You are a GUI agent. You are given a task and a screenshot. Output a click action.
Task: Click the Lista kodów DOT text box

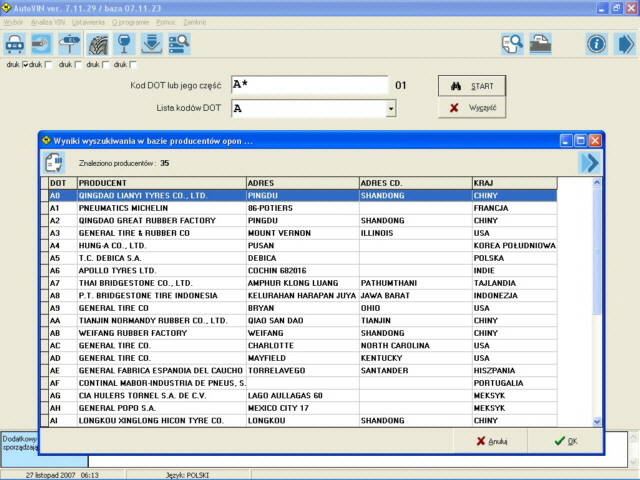click(309, 109)
